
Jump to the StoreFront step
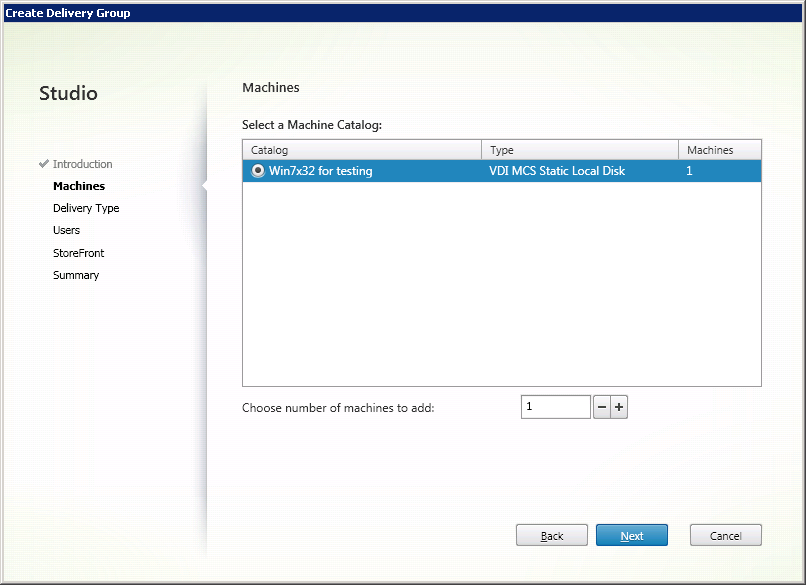78,253
